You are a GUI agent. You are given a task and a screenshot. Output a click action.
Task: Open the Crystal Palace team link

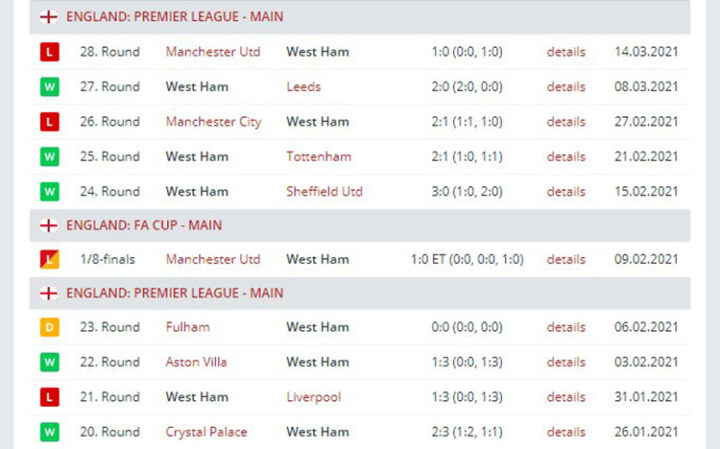(206, 432)
